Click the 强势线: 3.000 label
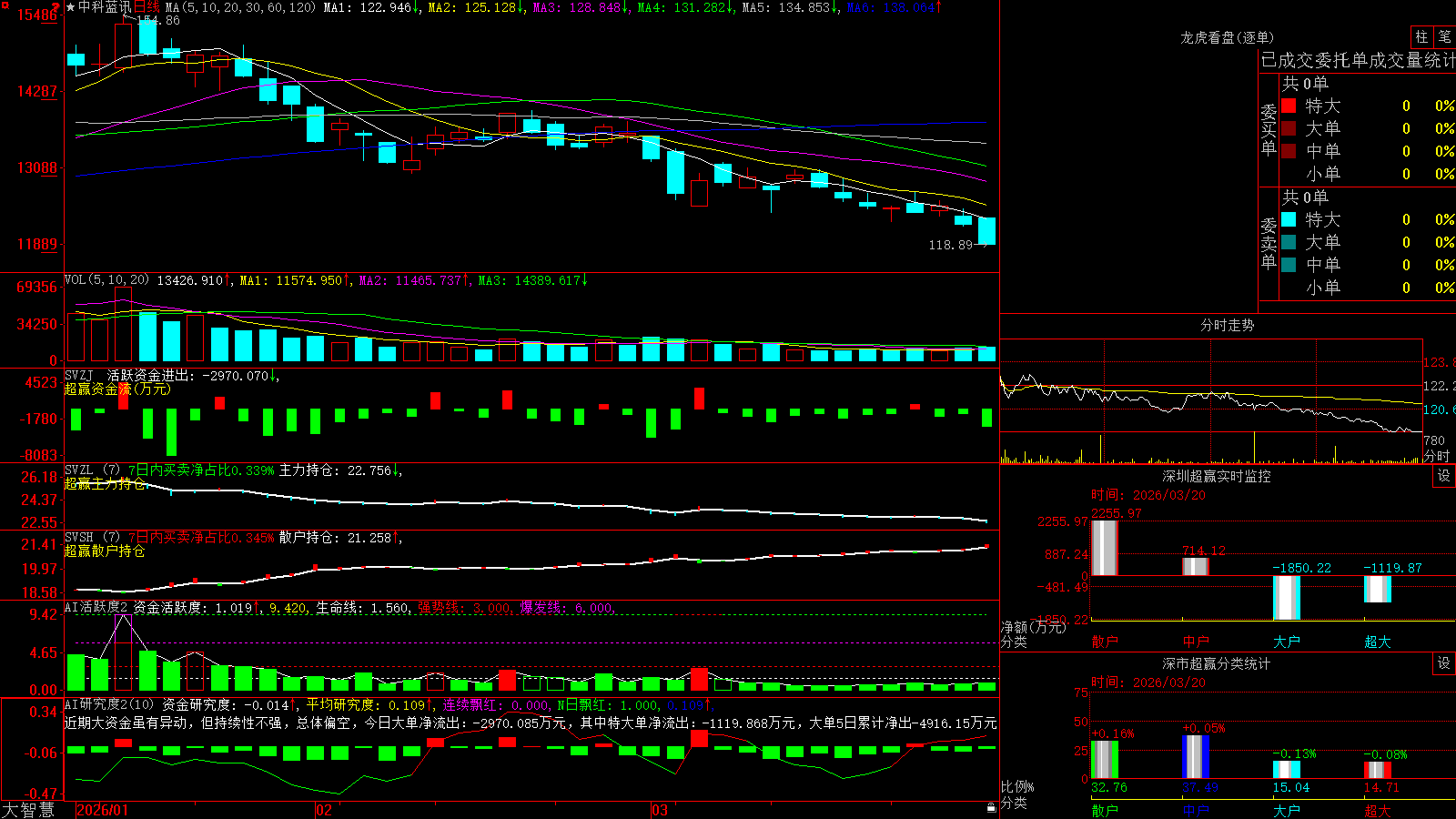This screenshot has height=819, width=1456. tap(464, 607)
